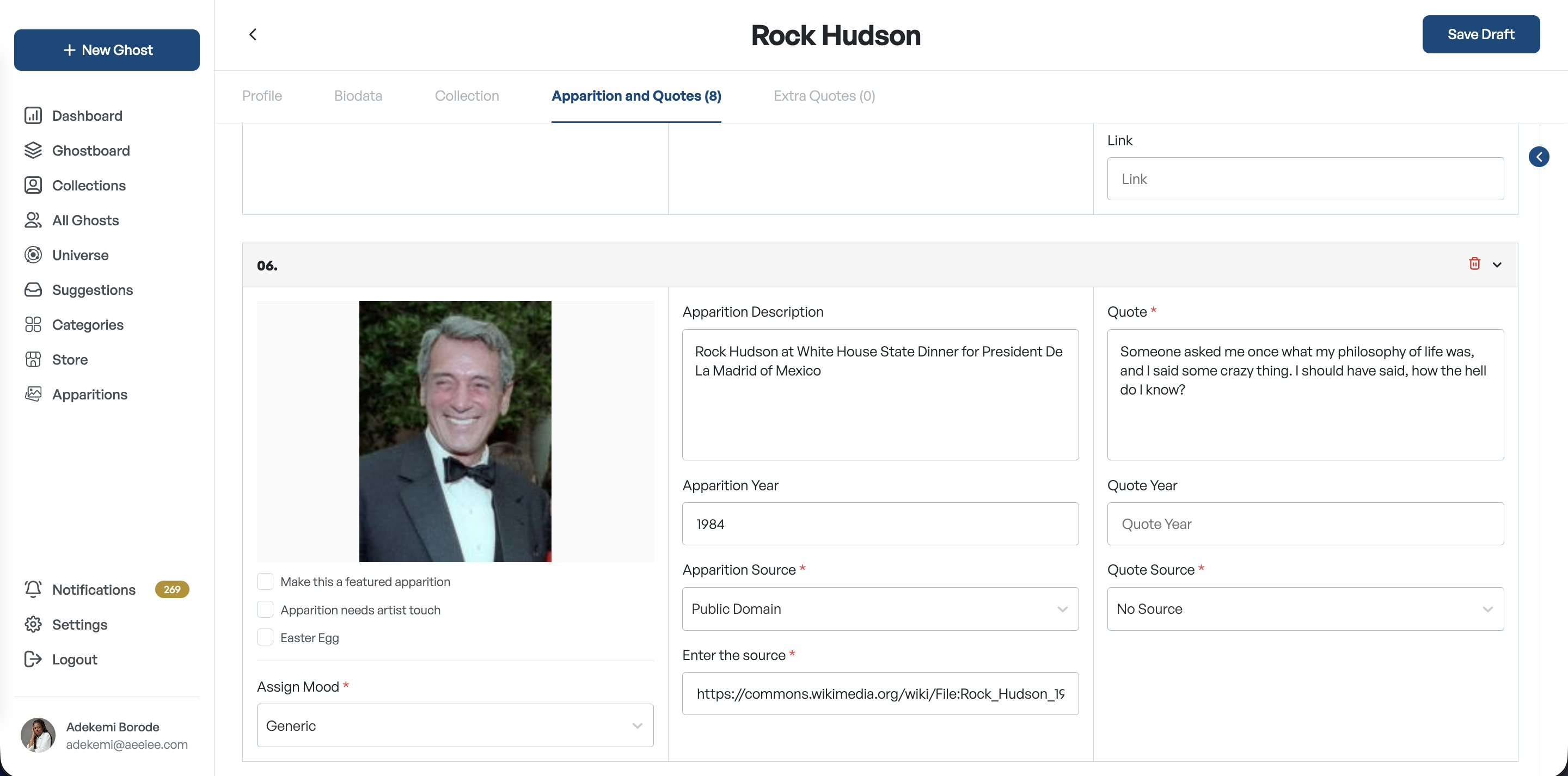The image size is (1568, 776).
Task: Click the blue circular side panel arrow
Action: [1539, 157]
